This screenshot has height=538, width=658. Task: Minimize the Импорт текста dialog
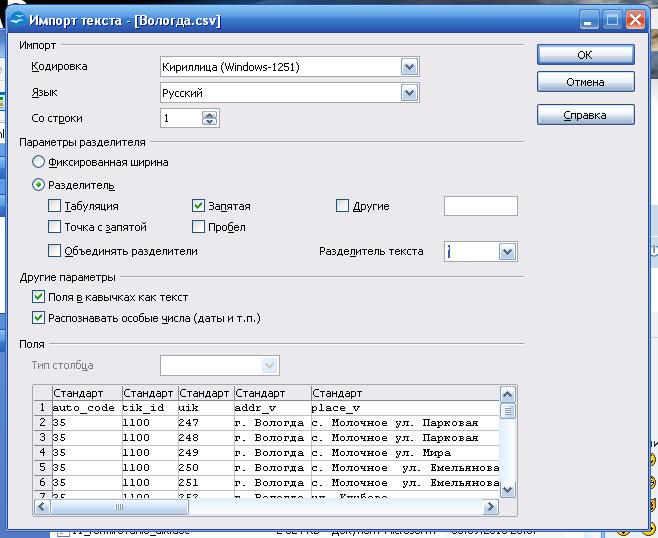click(x=588, y=20)
